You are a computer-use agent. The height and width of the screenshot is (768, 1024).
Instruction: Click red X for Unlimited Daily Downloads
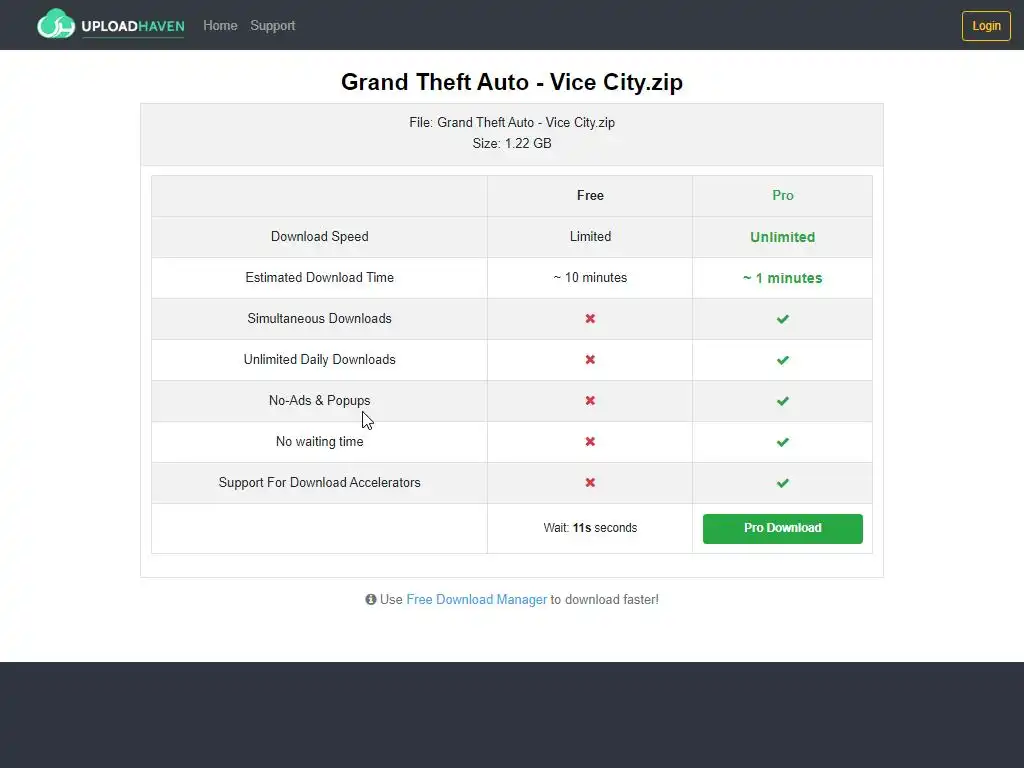click(x=590, y=360)
